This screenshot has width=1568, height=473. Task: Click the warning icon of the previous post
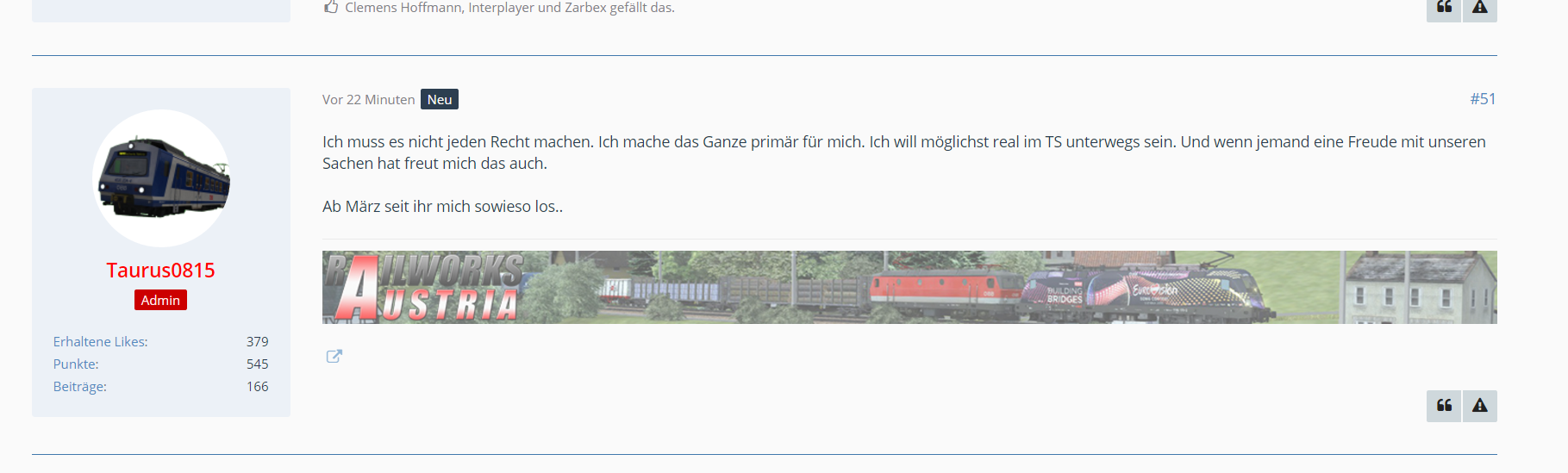[1480, 8]
